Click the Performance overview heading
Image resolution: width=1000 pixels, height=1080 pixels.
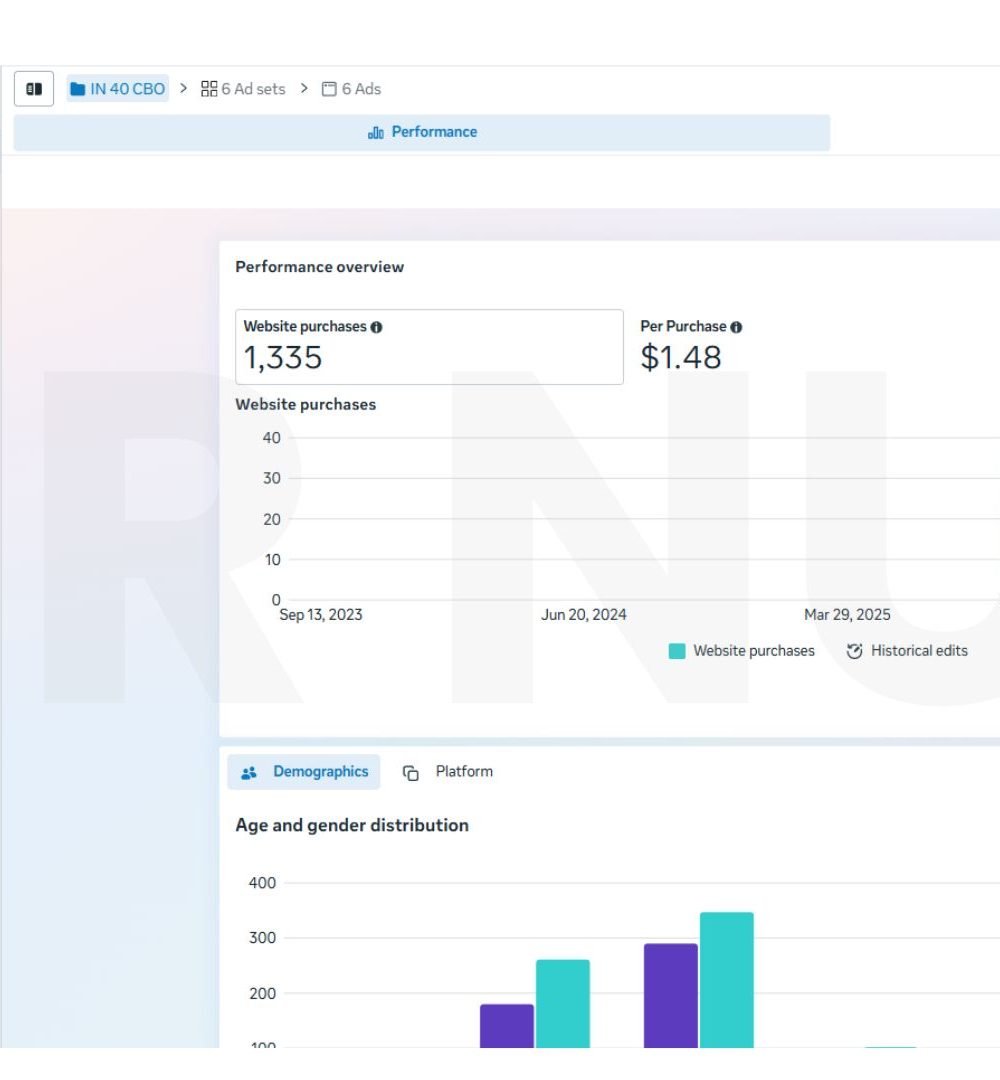click(320, 267)
